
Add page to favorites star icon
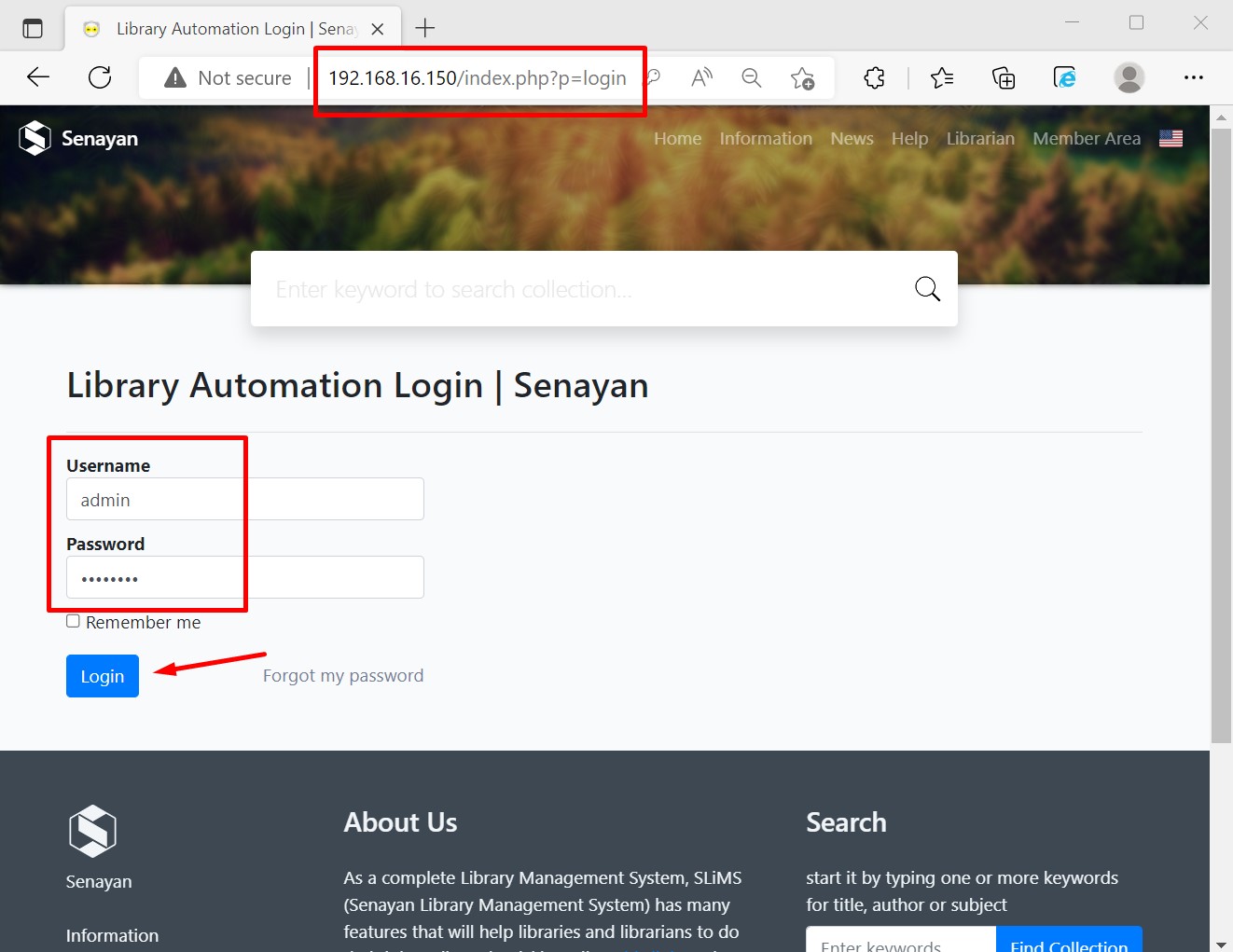coord(802,78)
